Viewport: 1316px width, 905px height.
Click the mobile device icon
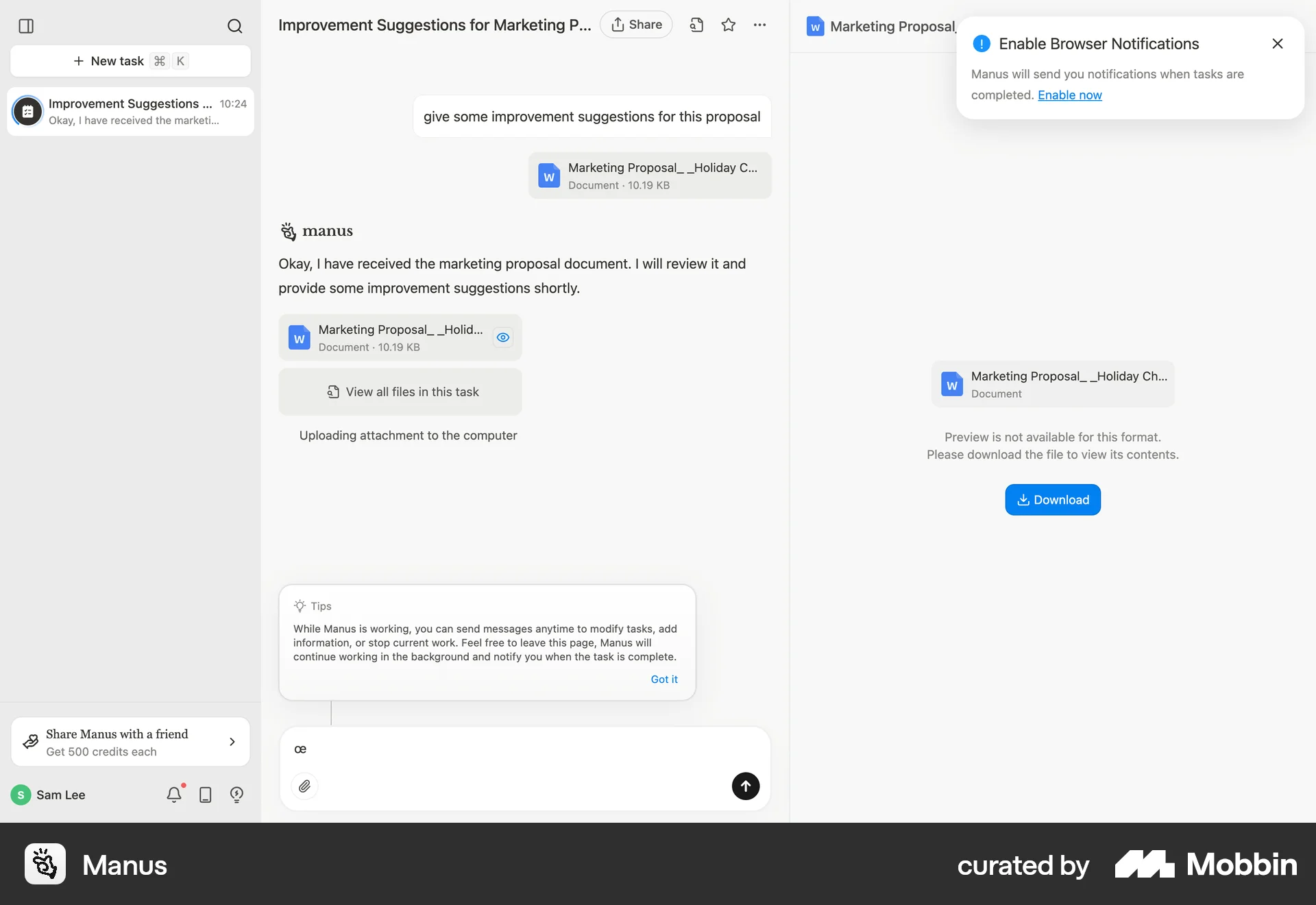click(205, 795)
